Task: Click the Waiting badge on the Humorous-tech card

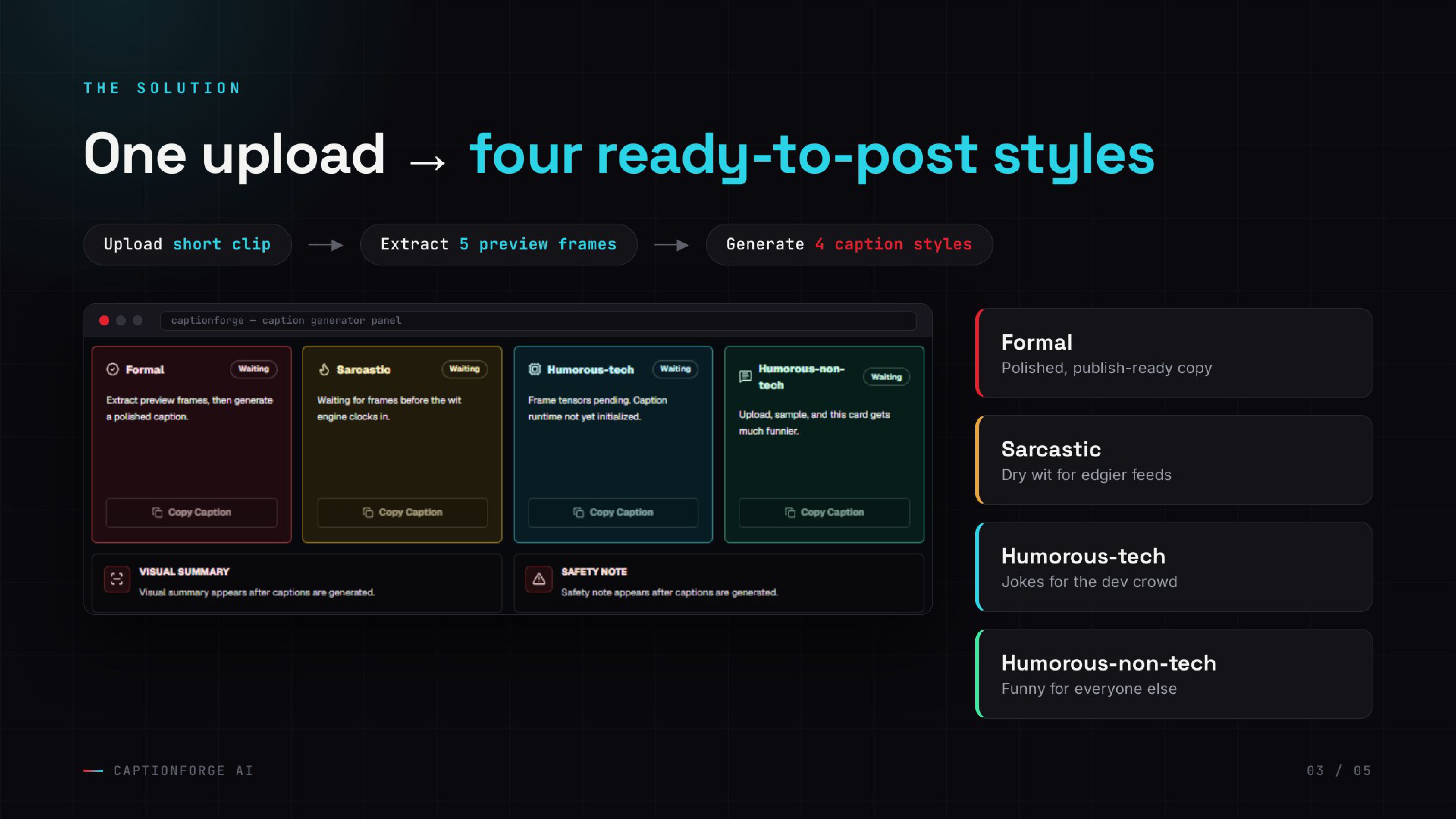Action: [675, 369]
